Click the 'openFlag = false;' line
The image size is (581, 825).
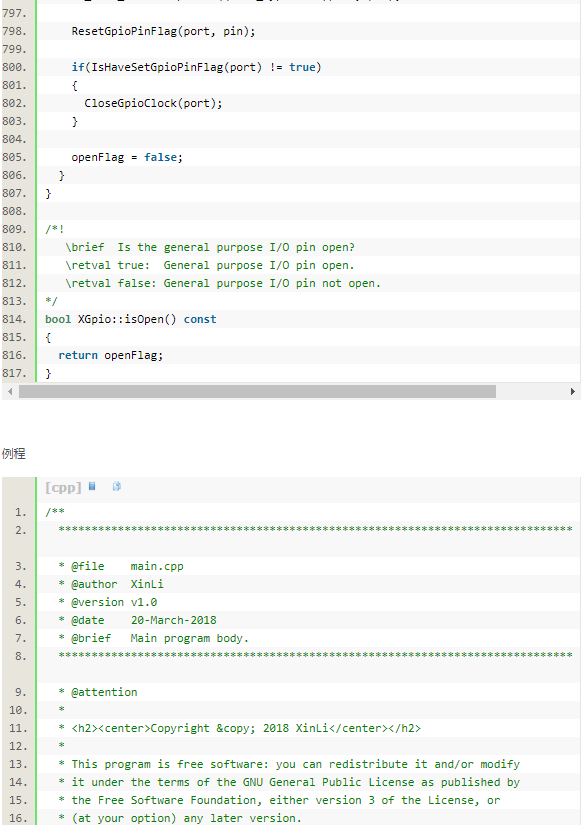pos(127,157)
